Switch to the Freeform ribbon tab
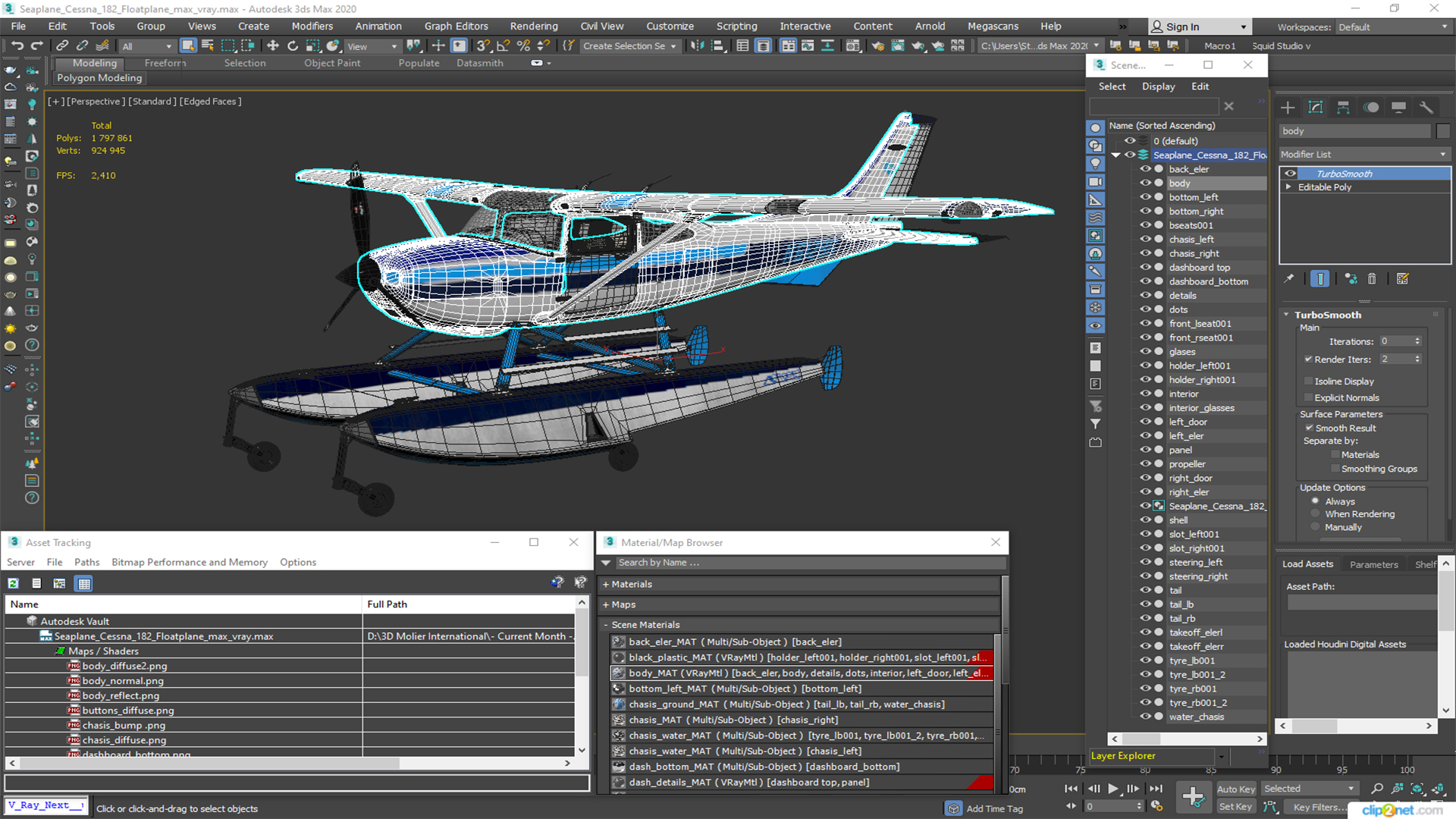The image size is (1456, 819). point(165,63)
